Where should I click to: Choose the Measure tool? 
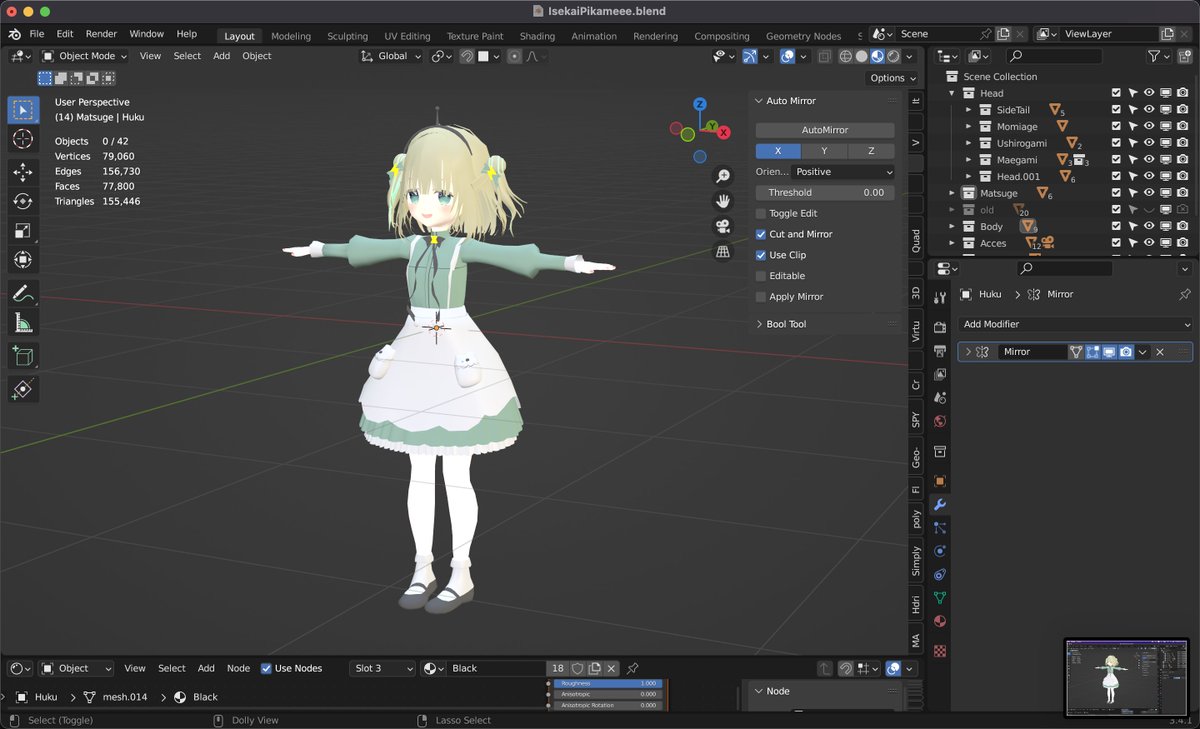[23, 323]
